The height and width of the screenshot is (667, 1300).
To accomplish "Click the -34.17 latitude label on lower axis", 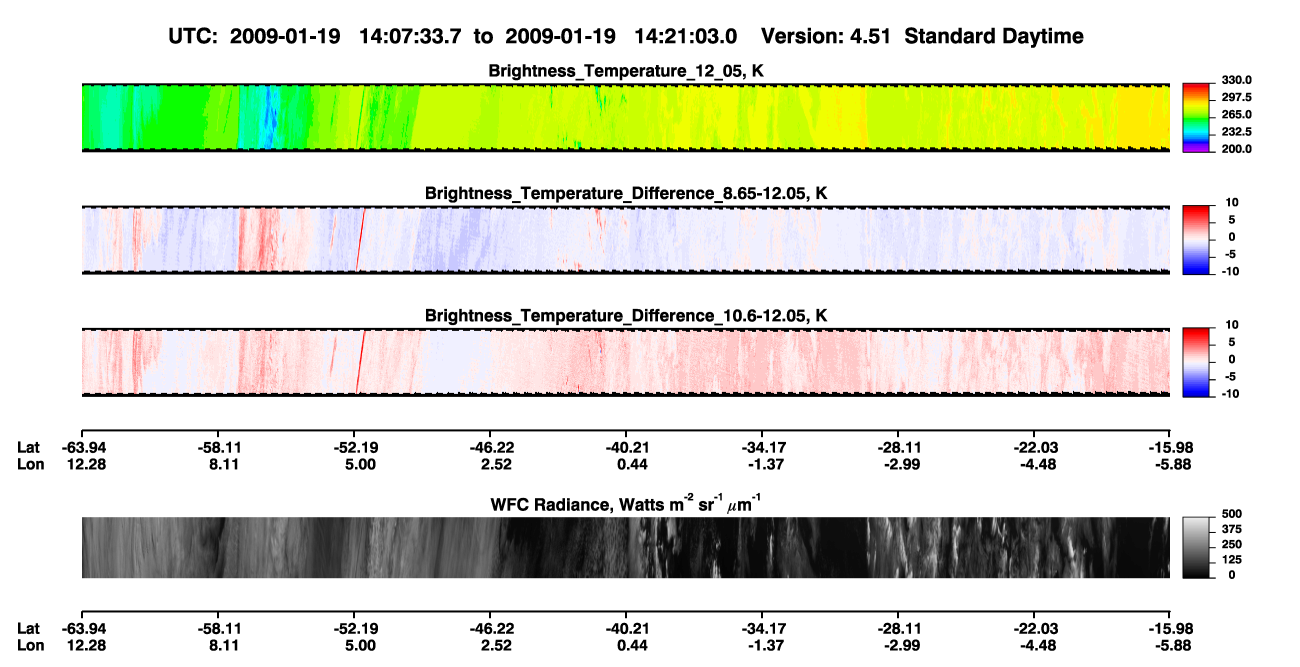I will coord(762,628).
